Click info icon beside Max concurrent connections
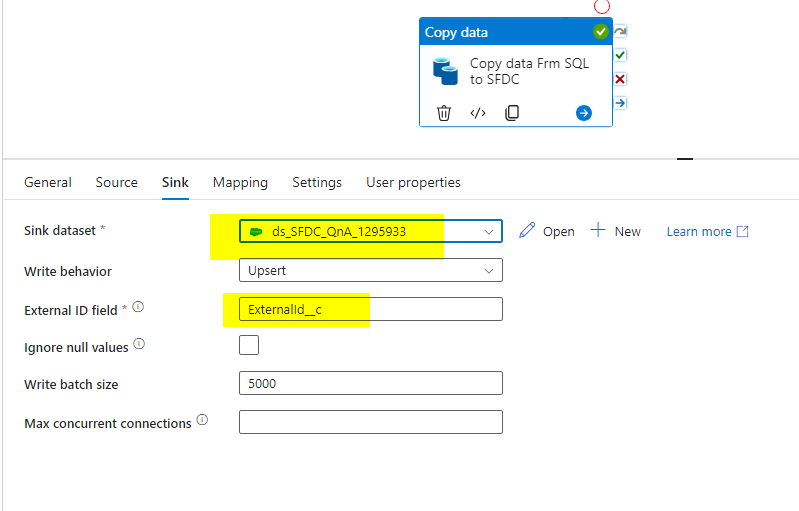Viewport: 799px width, 511px height. coord(202,420)
